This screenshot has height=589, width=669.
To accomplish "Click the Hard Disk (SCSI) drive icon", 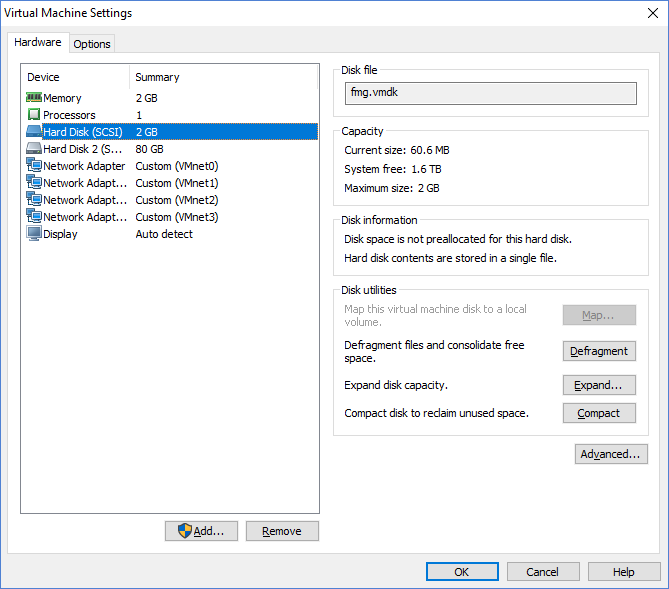I will click(34, 131).
